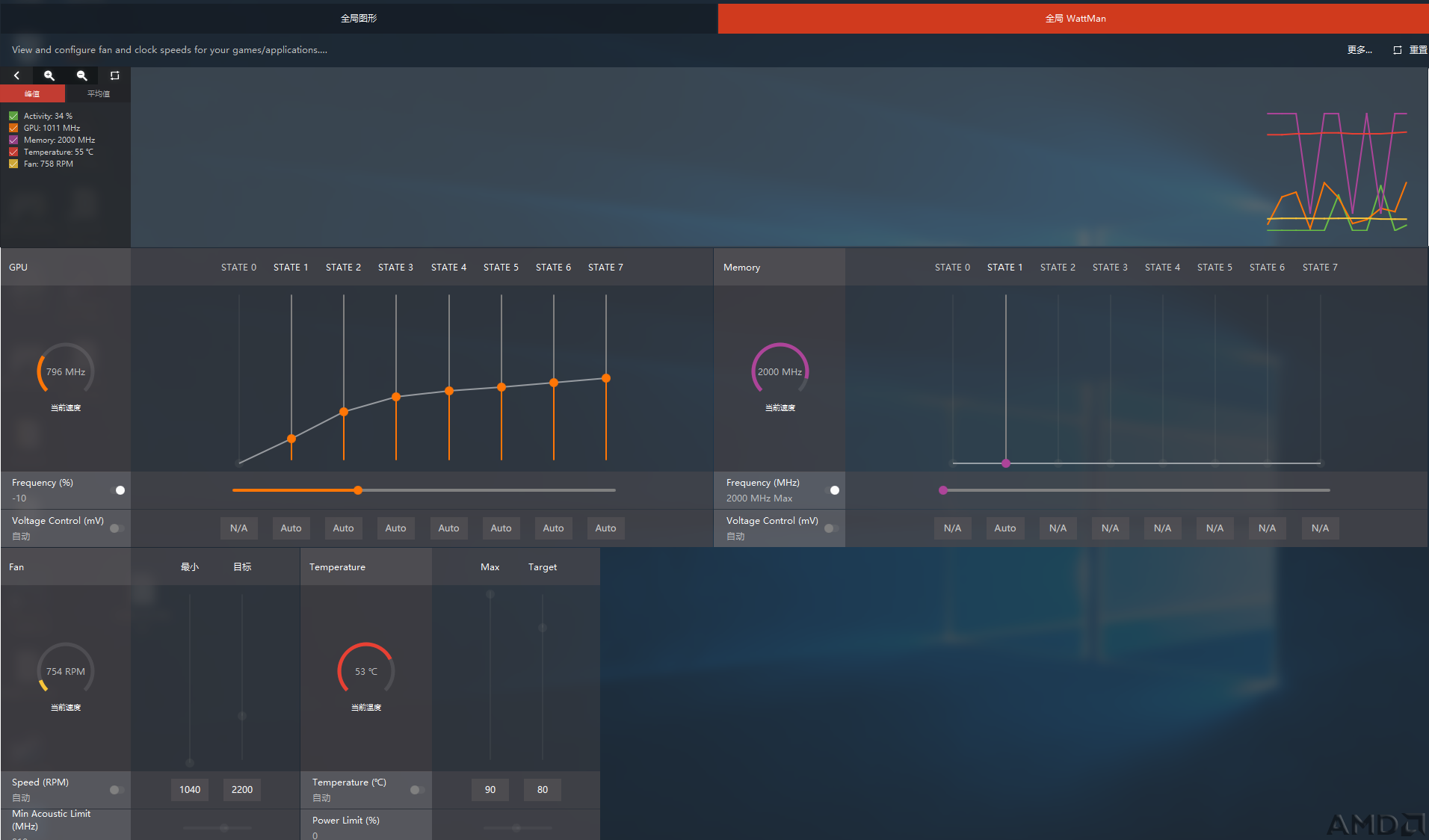Click Memory STATE 3 voltage N/A field
The image size is (1429, 840).
[x=1110, y=528]
